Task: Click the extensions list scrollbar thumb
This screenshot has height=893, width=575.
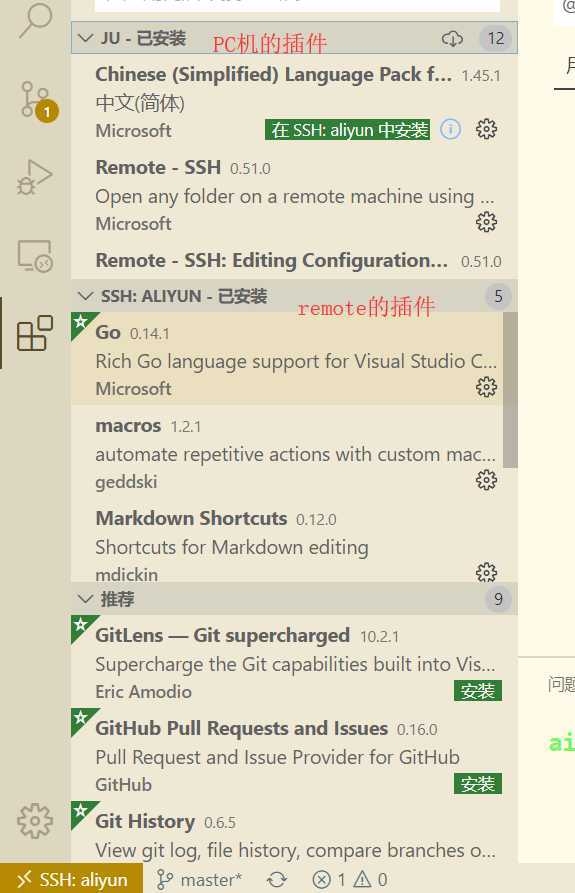Action: [x=511, y=390]
